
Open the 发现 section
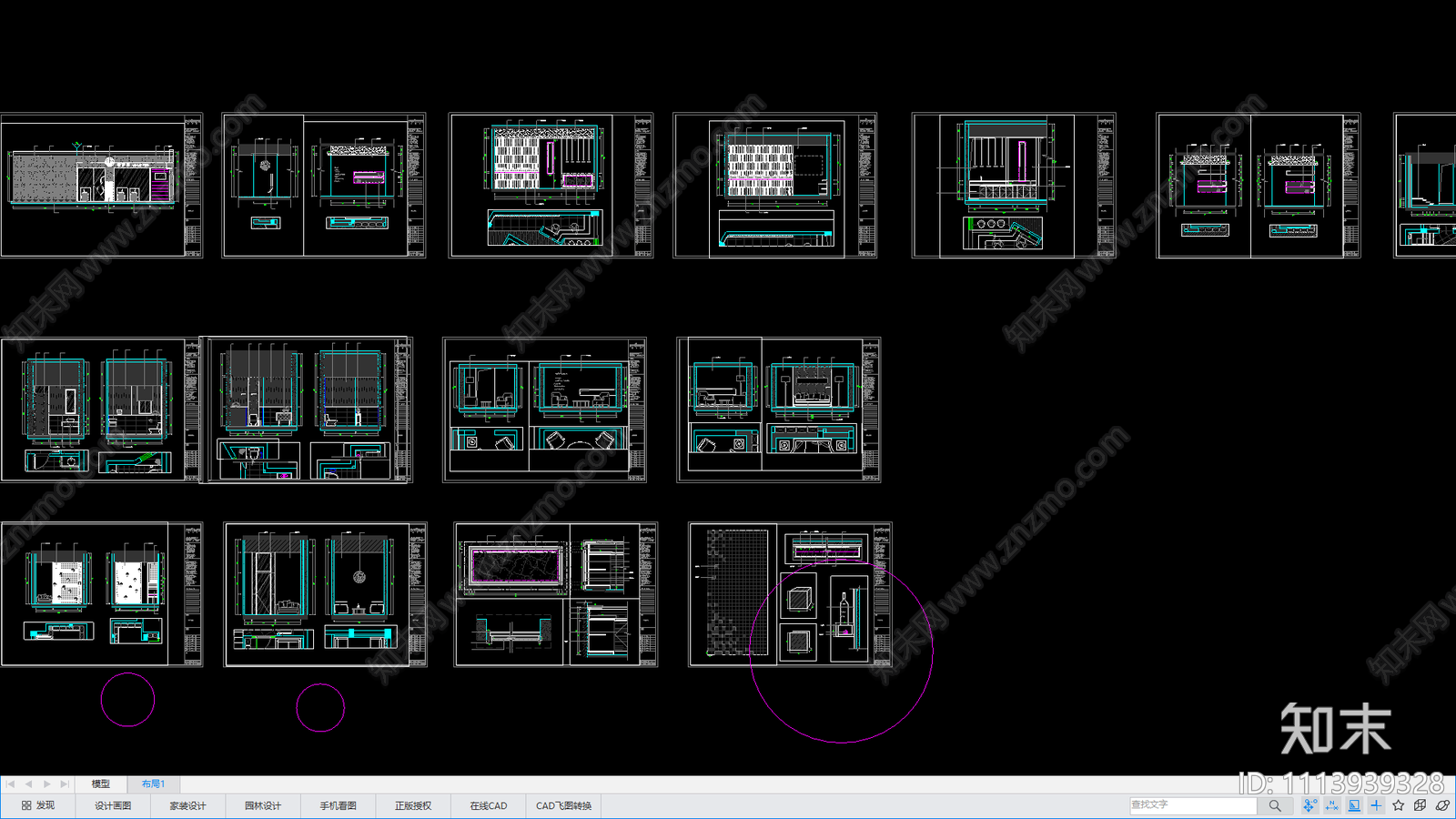pyautogui.click(x=38, y=805)
